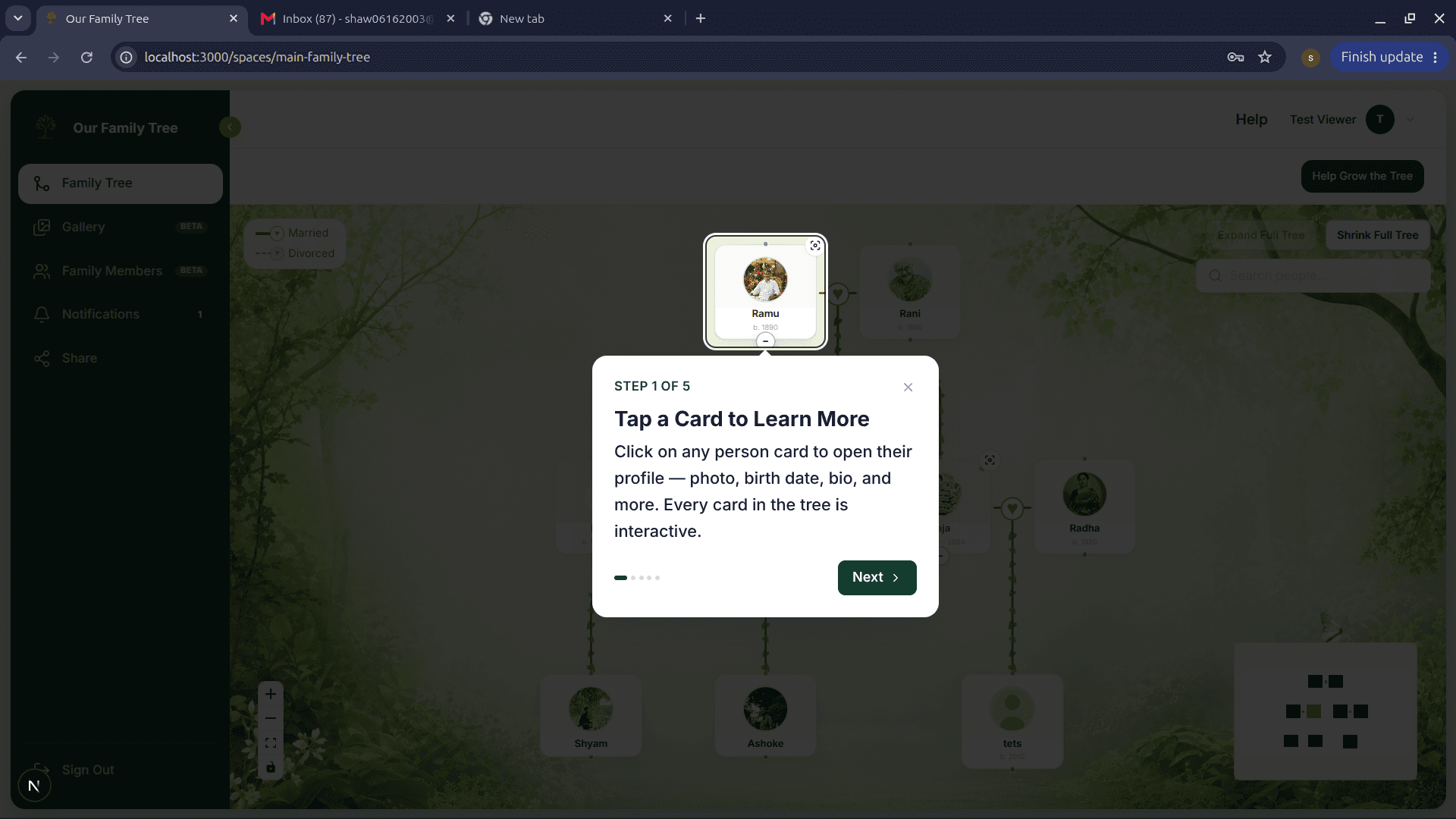Screen dimensions: 1456x819
Task: Open the tab search dropdown arrow
Action: [x=18, y=18]
